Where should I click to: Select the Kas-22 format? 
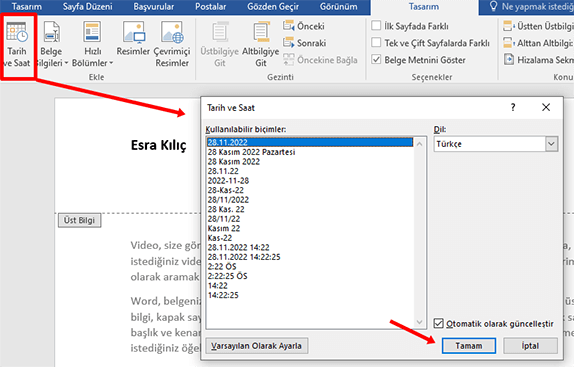pos(310,238)
